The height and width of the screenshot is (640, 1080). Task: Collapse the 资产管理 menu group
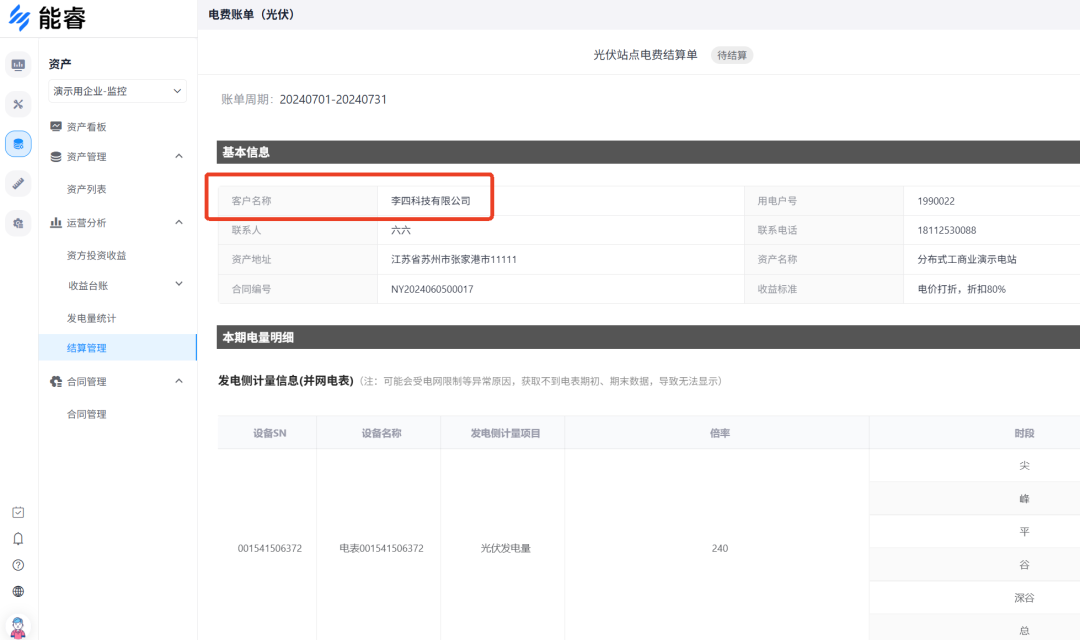[179, 156]
